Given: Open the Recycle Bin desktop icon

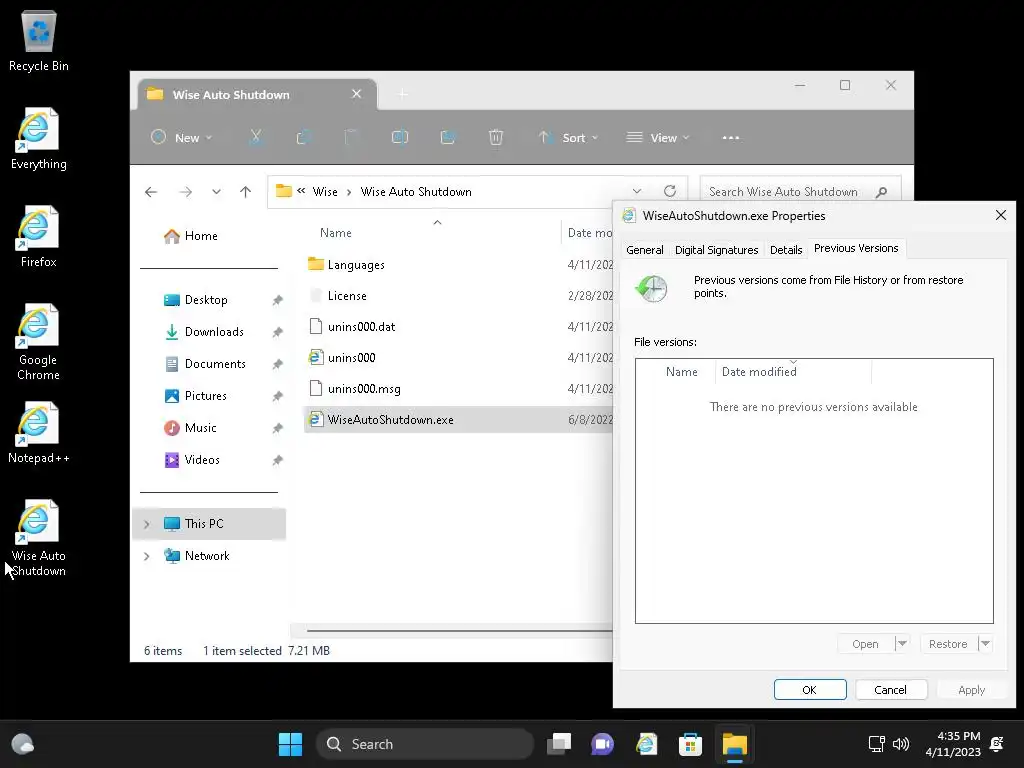Looking at the screenshot, I should (39, 40).
